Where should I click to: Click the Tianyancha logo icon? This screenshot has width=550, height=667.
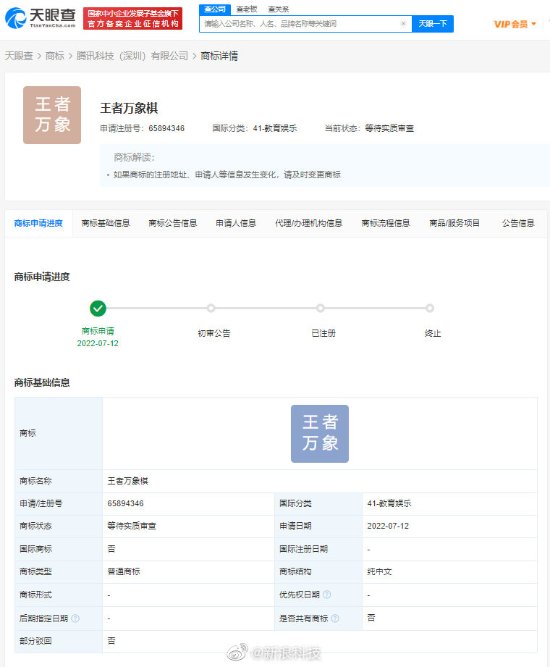pos(15,18)
